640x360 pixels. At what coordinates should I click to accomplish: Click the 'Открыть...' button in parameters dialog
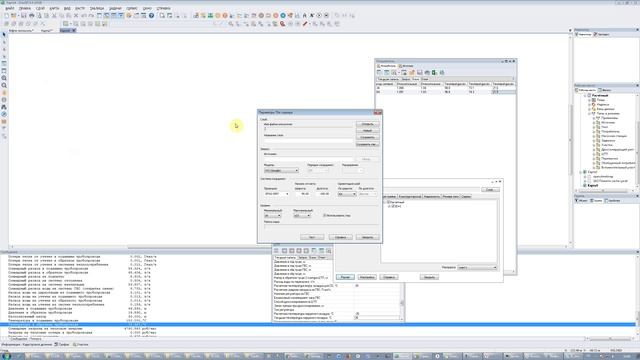click(x=367, y=124)
